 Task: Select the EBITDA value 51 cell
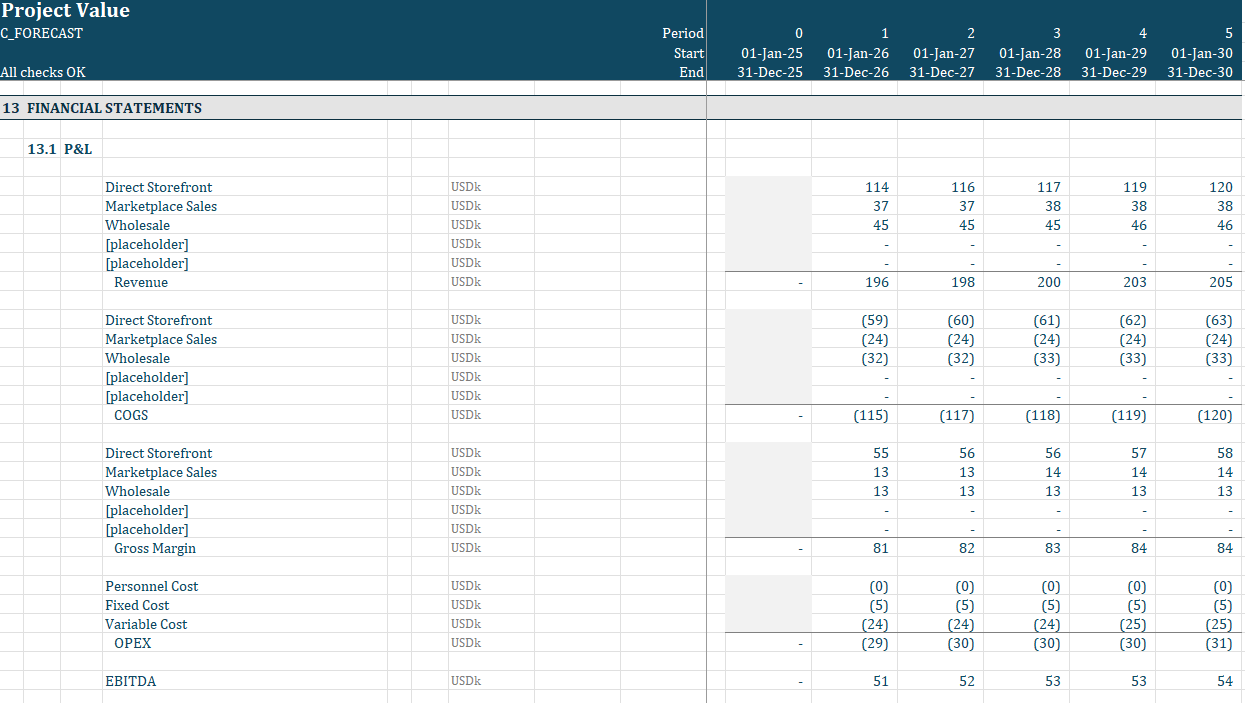click(868, 681)
